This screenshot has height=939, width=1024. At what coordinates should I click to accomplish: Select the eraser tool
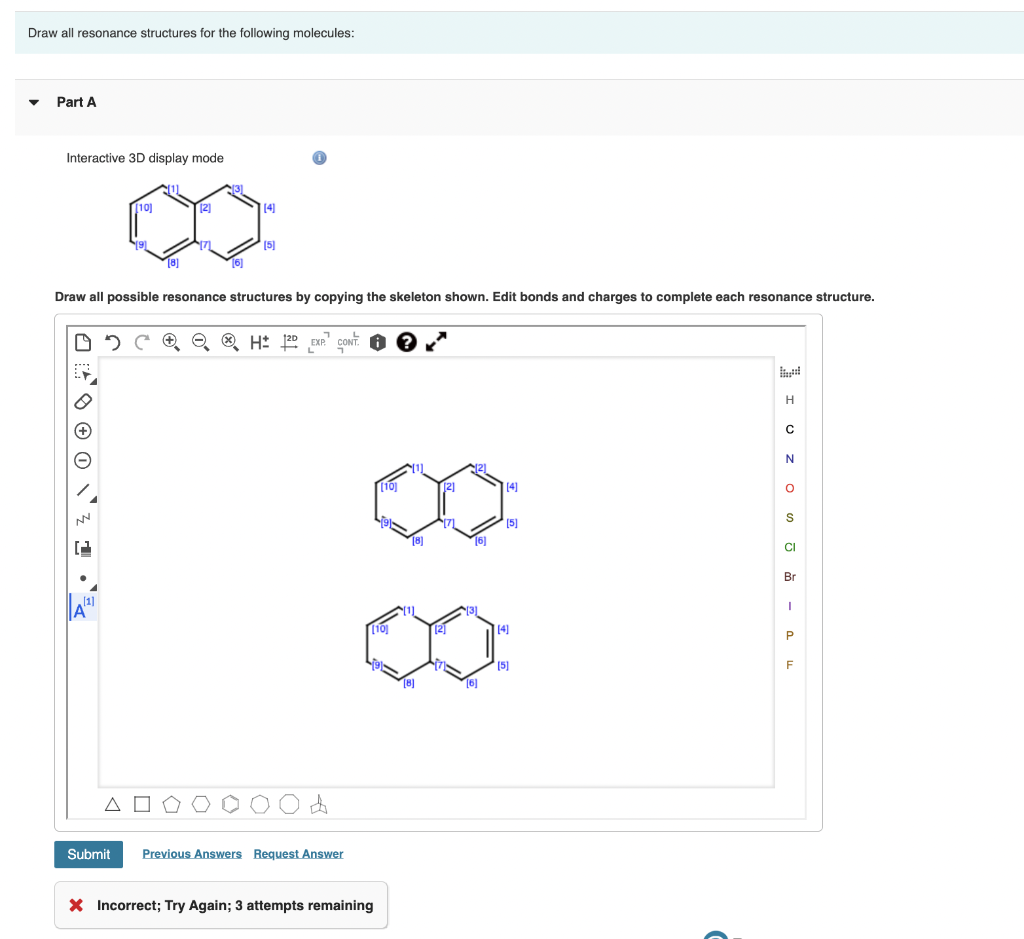83,400
